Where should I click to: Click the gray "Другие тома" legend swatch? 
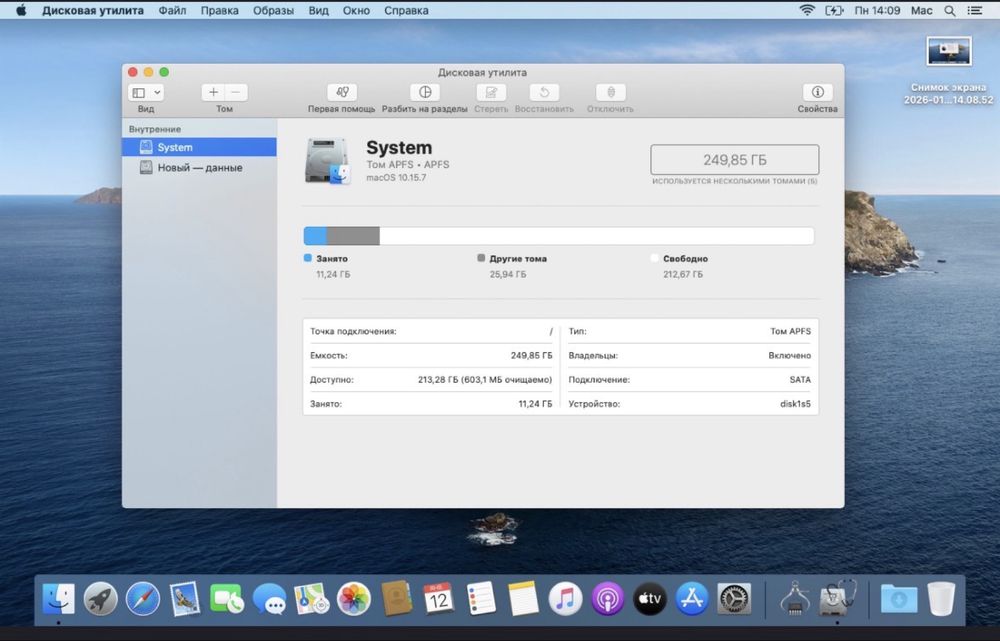coord(482,258)
